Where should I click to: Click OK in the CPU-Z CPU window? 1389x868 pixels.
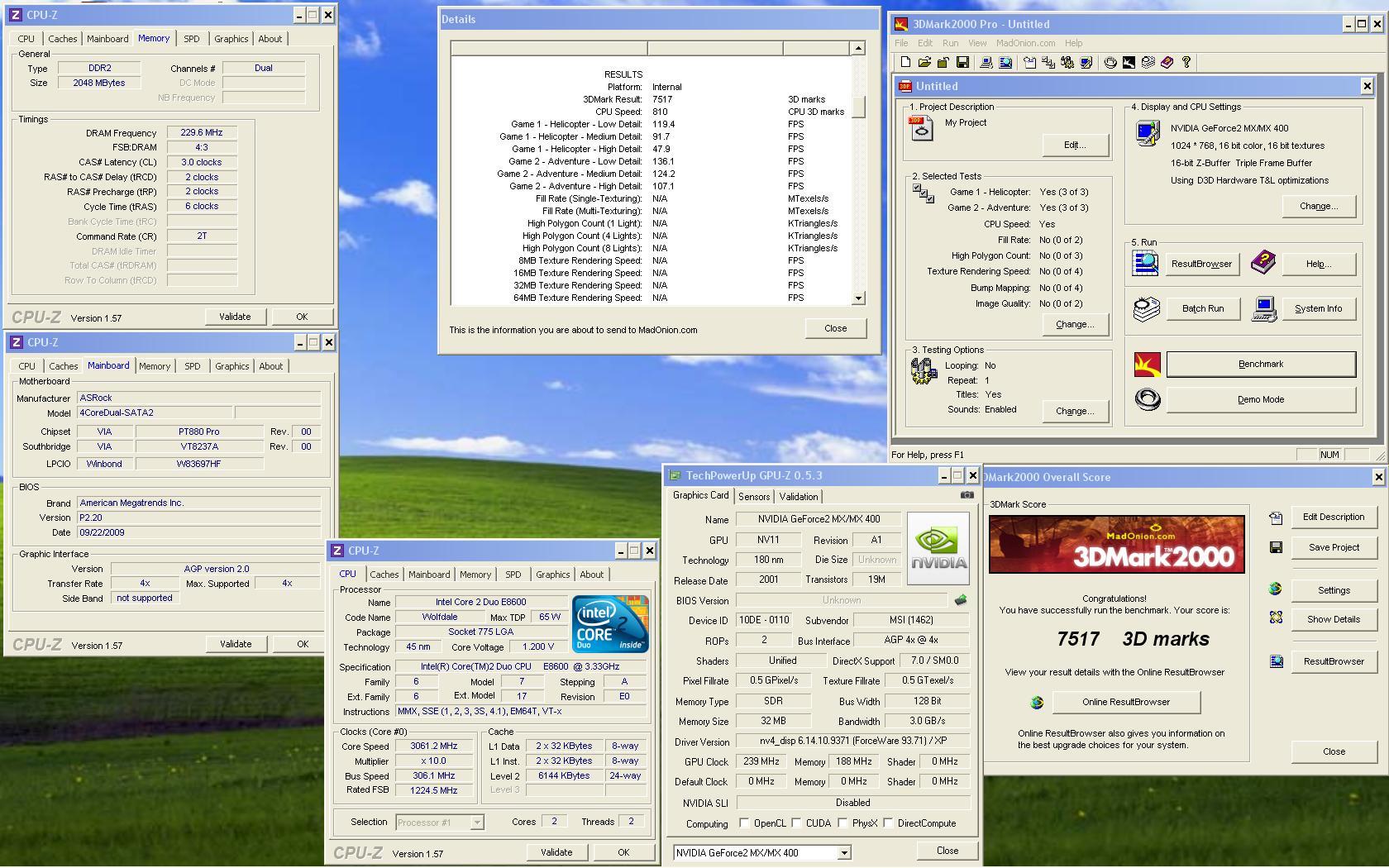click(x=623, y=852)
